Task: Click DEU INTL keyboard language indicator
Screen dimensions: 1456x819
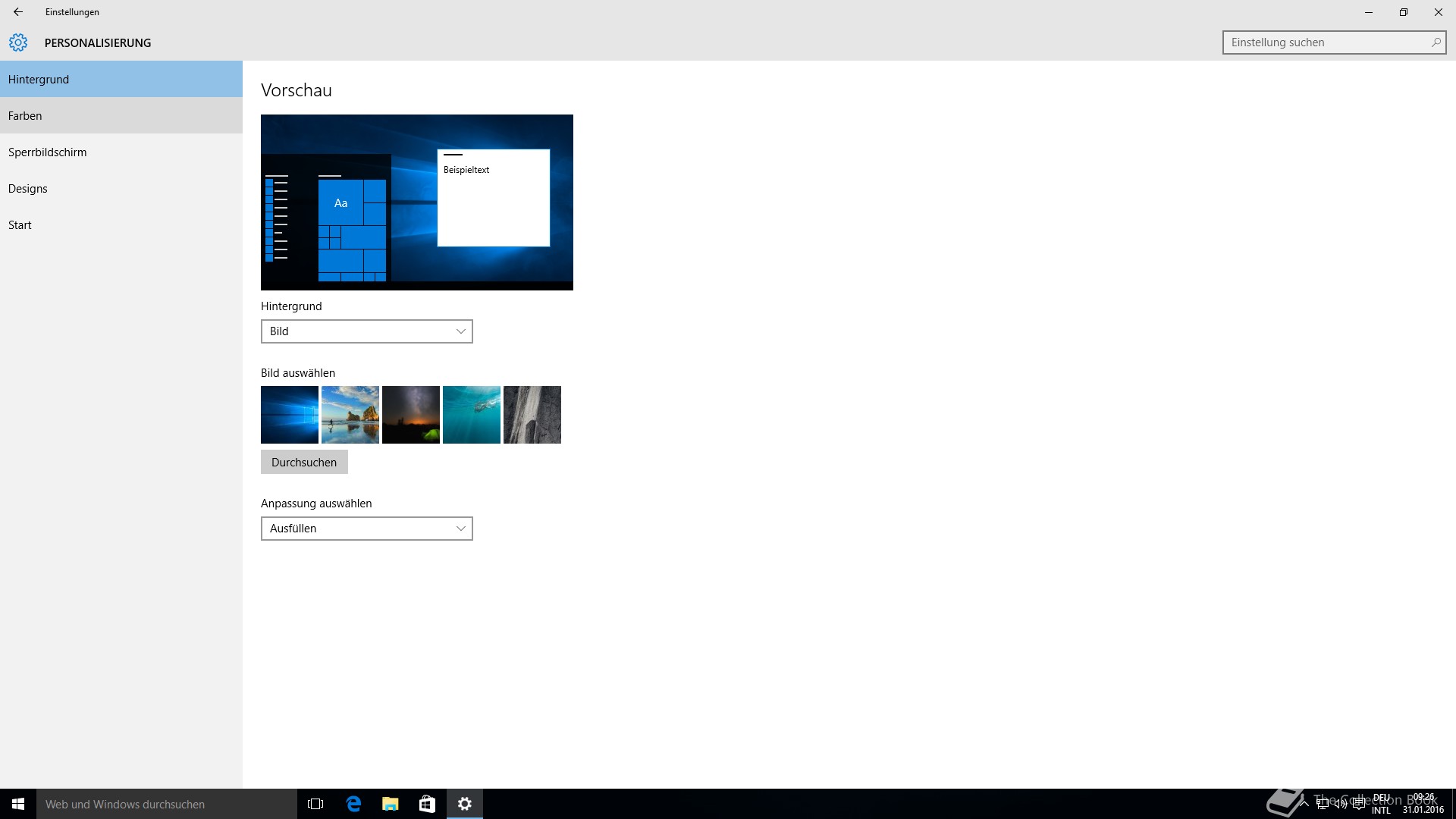Action: coord(1381,804)
